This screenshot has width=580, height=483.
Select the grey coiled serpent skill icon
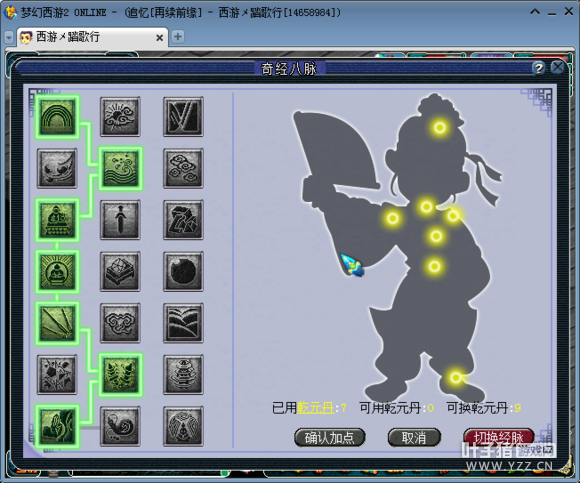[x=120, y=426]
